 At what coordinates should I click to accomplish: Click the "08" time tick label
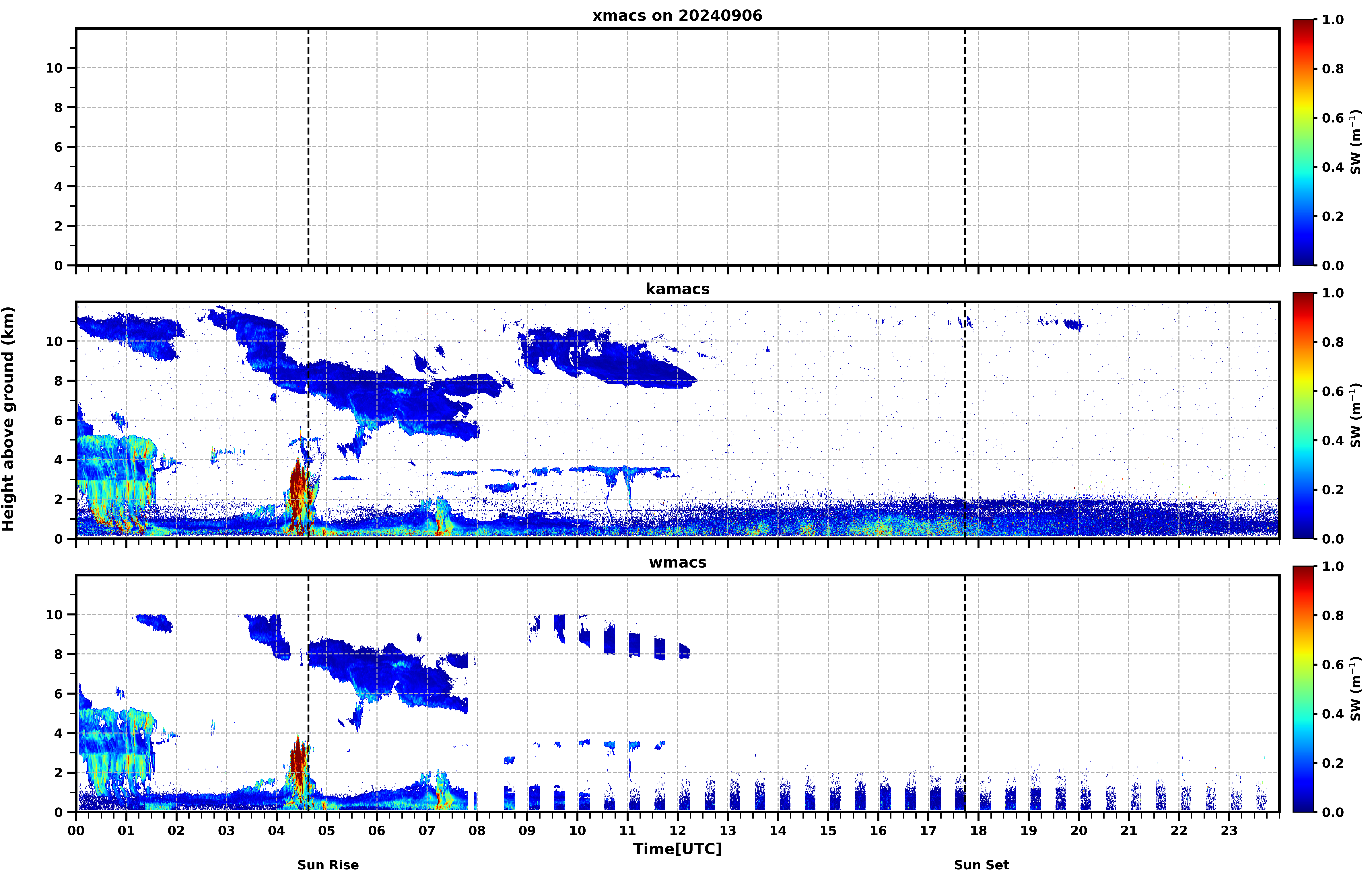[477, 831]
